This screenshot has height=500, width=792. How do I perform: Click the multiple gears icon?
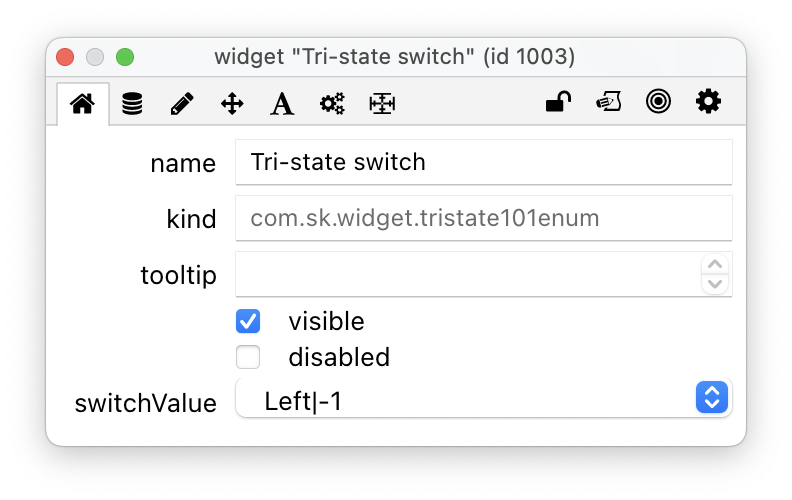(x=332, y=103)
